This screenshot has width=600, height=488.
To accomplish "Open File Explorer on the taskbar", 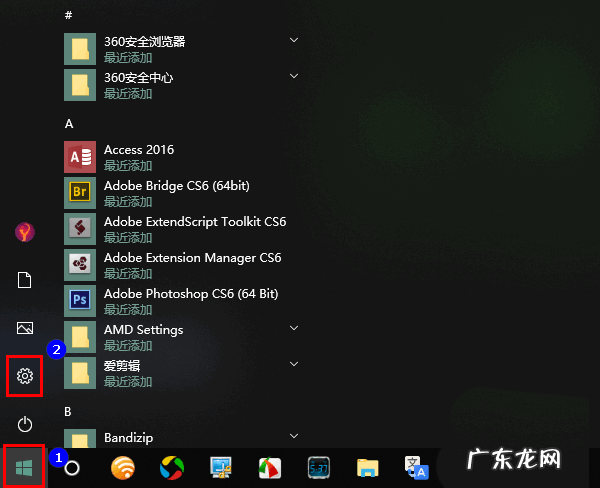I will (368, 468).
